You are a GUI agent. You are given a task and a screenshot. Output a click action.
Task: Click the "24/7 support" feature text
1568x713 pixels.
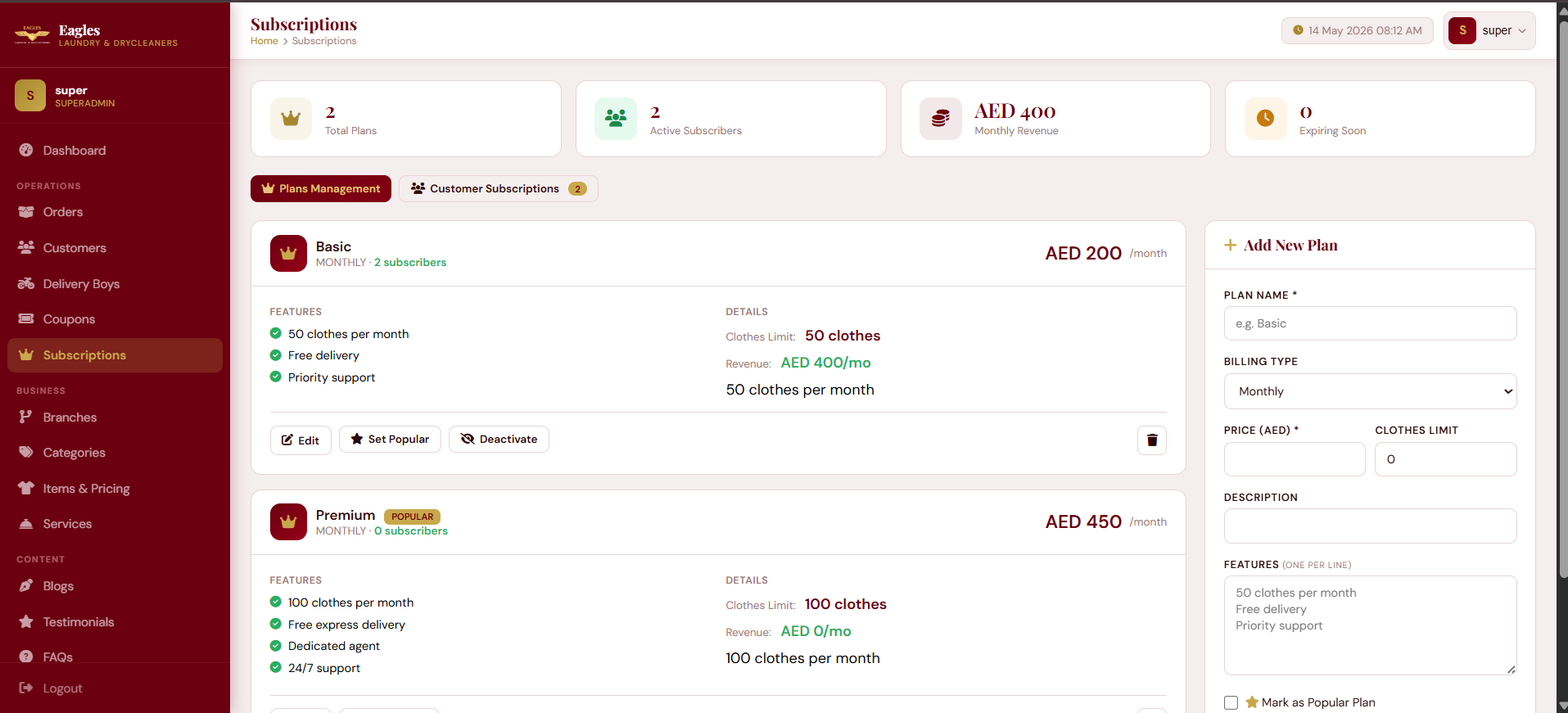[324, 668]
